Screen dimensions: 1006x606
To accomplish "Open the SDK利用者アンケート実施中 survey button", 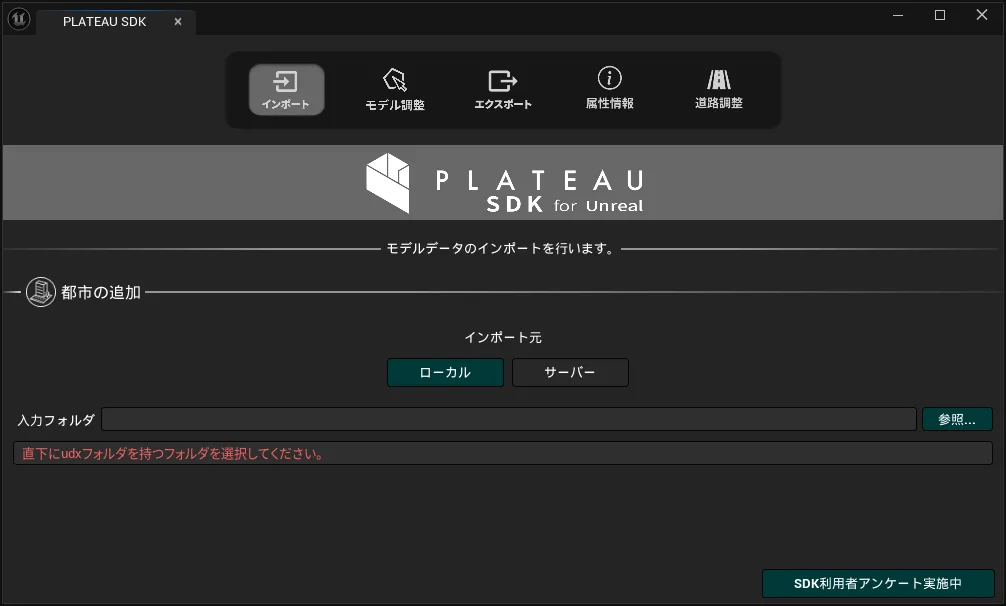I will 878,584.
